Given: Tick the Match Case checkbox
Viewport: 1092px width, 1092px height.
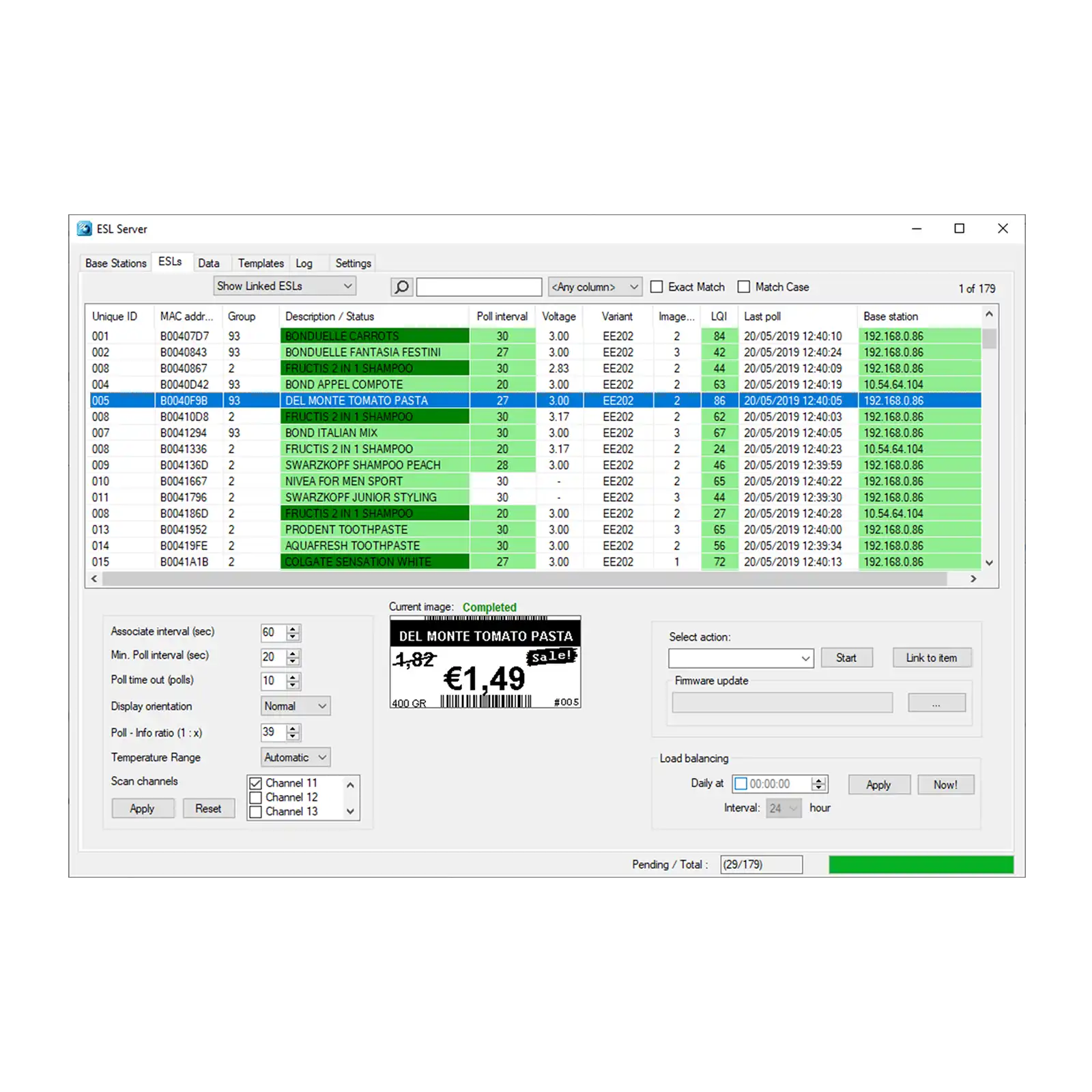Looking at the screenshot, I should coord(744,287).
